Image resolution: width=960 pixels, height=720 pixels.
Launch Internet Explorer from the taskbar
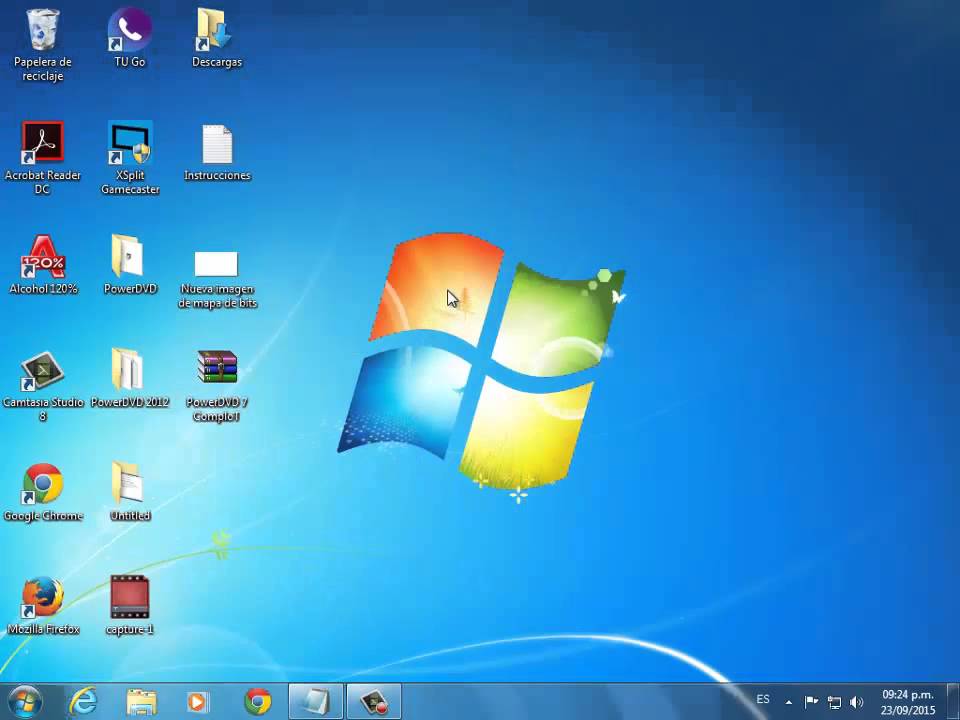click(83, 702)
